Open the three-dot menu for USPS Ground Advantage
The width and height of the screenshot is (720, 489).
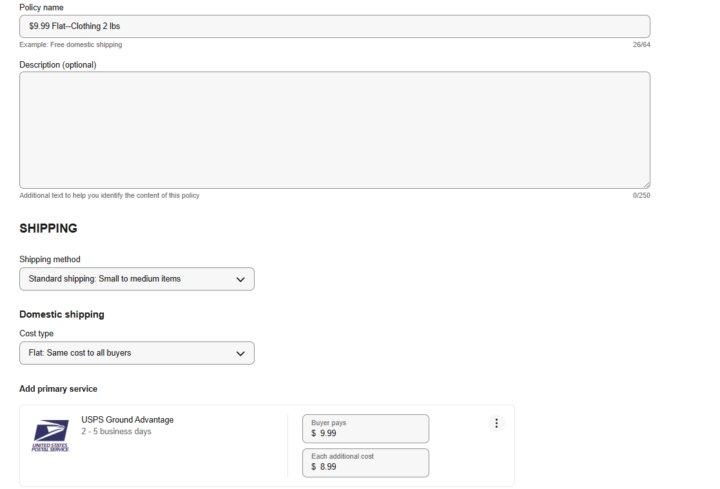496,423
